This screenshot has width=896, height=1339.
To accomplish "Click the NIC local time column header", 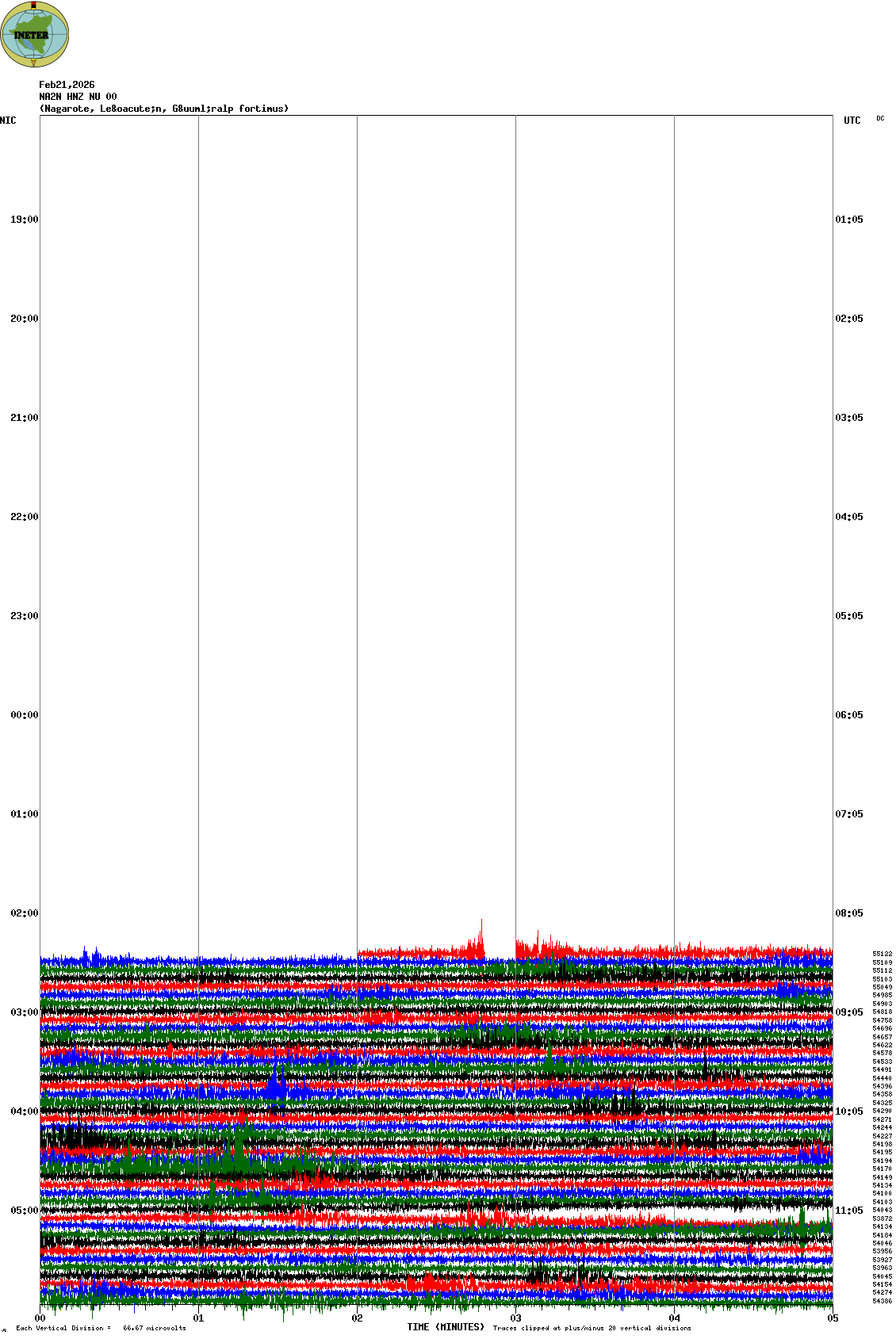I will click(8, 121).
